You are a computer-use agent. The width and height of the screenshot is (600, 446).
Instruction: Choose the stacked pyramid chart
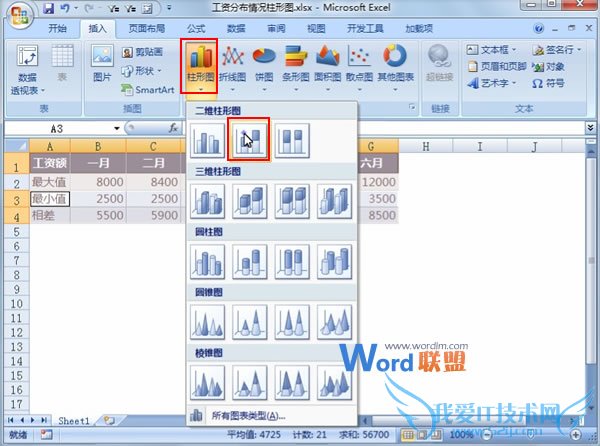[x=249, y=383]
